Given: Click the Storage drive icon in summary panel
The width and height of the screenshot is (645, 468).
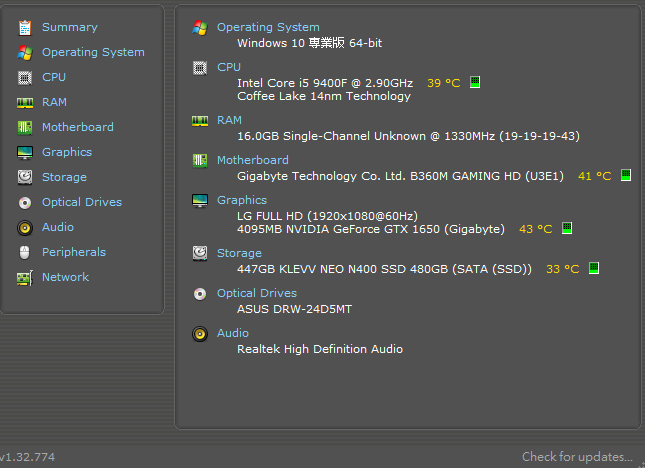Looking at the screenshot, I should coord(200,253).
